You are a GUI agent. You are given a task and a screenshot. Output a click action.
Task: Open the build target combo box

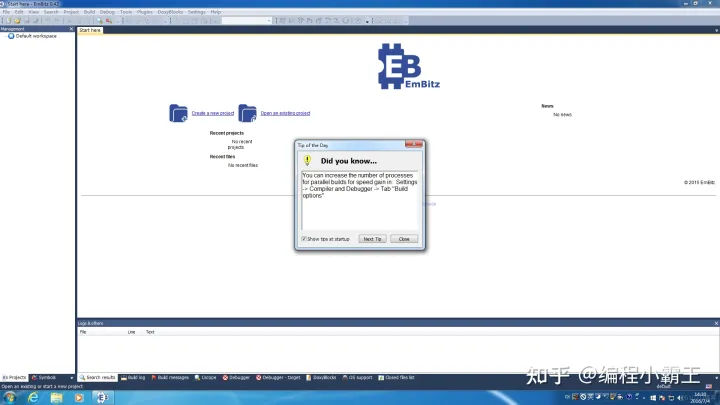(x=247, y=21)
